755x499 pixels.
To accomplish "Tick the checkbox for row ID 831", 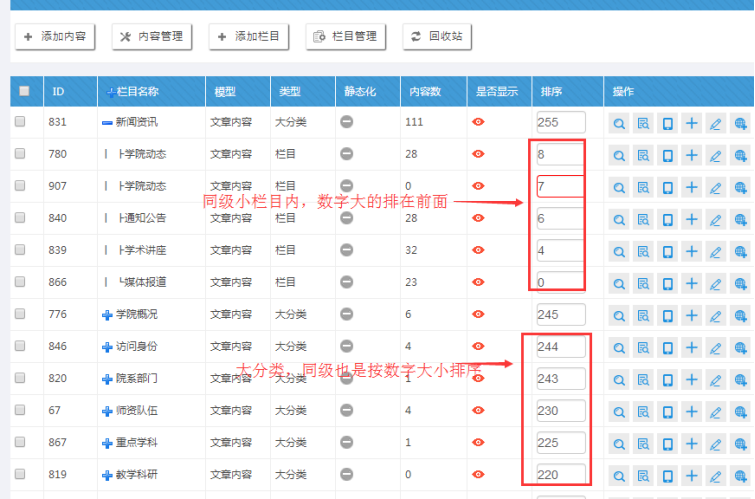I will pyautogui.click(x=20, y=122).
